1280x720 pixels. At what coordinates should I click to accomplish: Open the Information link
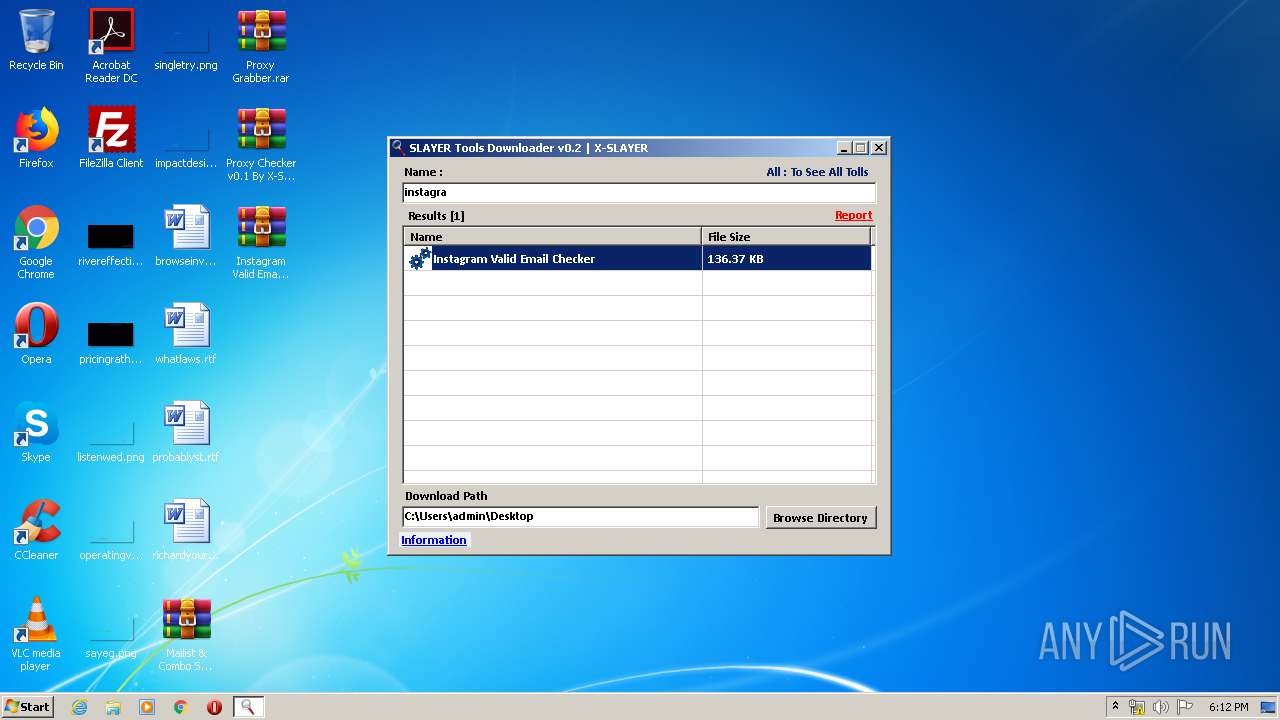pyautogui.click(x=434, y=540)
